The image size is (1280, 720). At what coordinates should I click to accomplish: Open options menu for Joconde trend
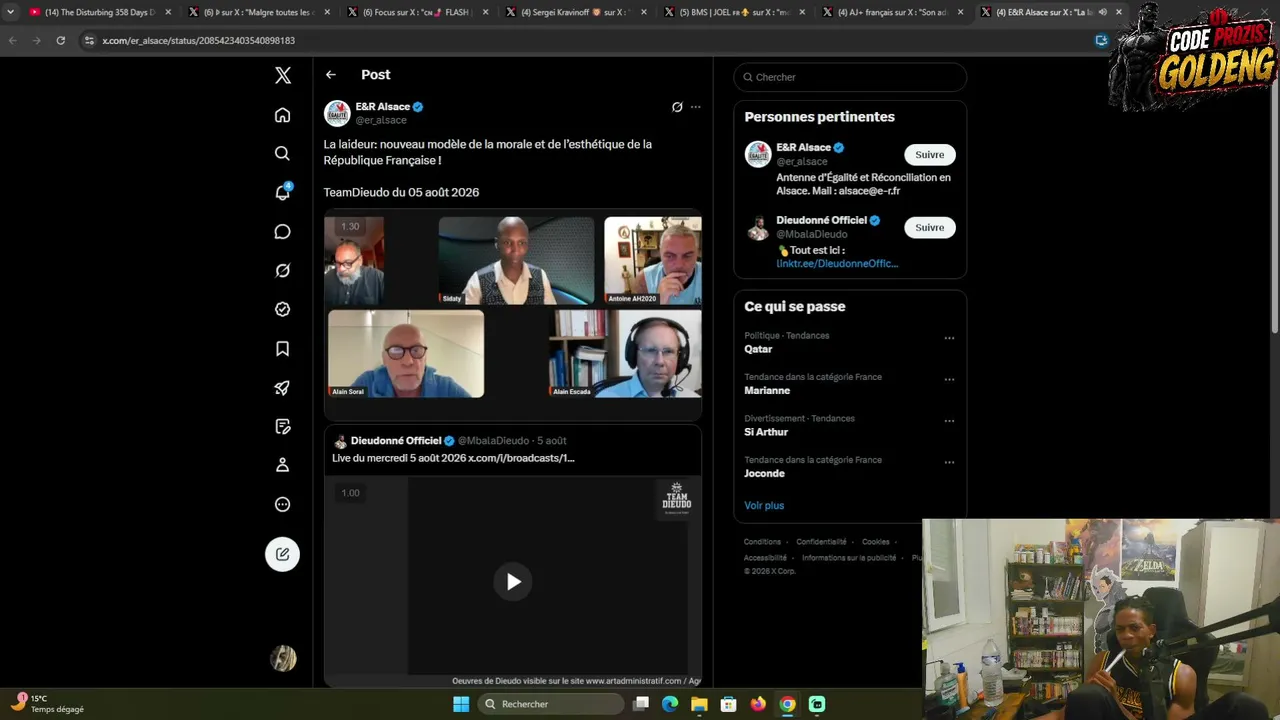(949, 463)
